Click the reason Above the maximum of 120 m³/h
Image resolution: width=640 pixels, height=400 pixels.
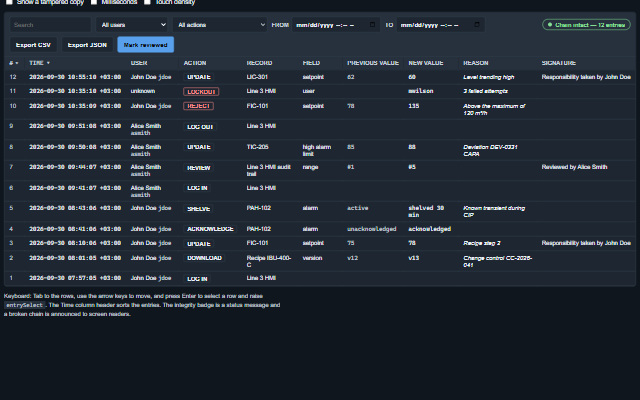tap(494, 109)
